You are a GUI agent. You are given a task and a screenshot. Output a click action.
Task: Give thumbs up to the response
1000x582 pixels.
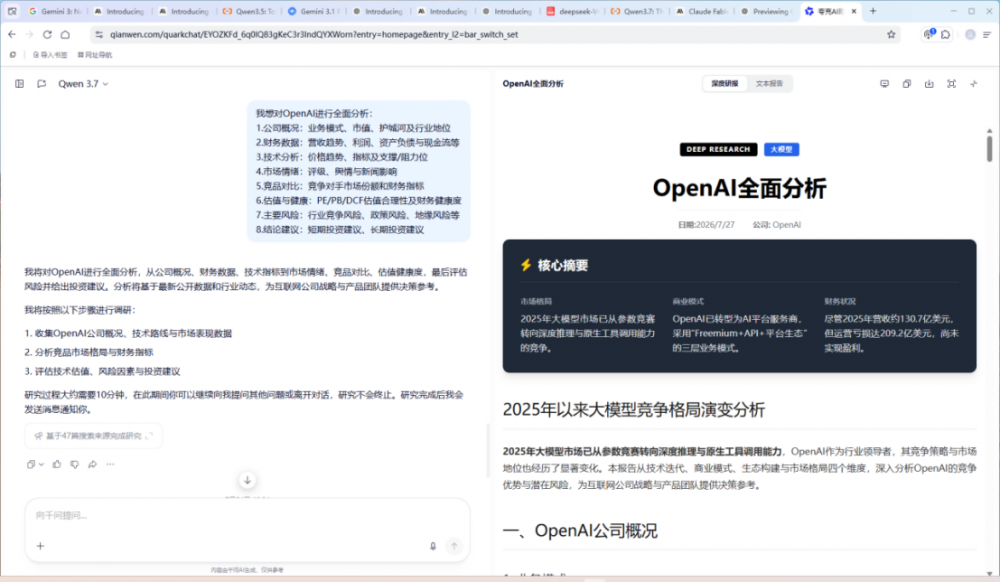pyautogui.click(x=57, y=464)
